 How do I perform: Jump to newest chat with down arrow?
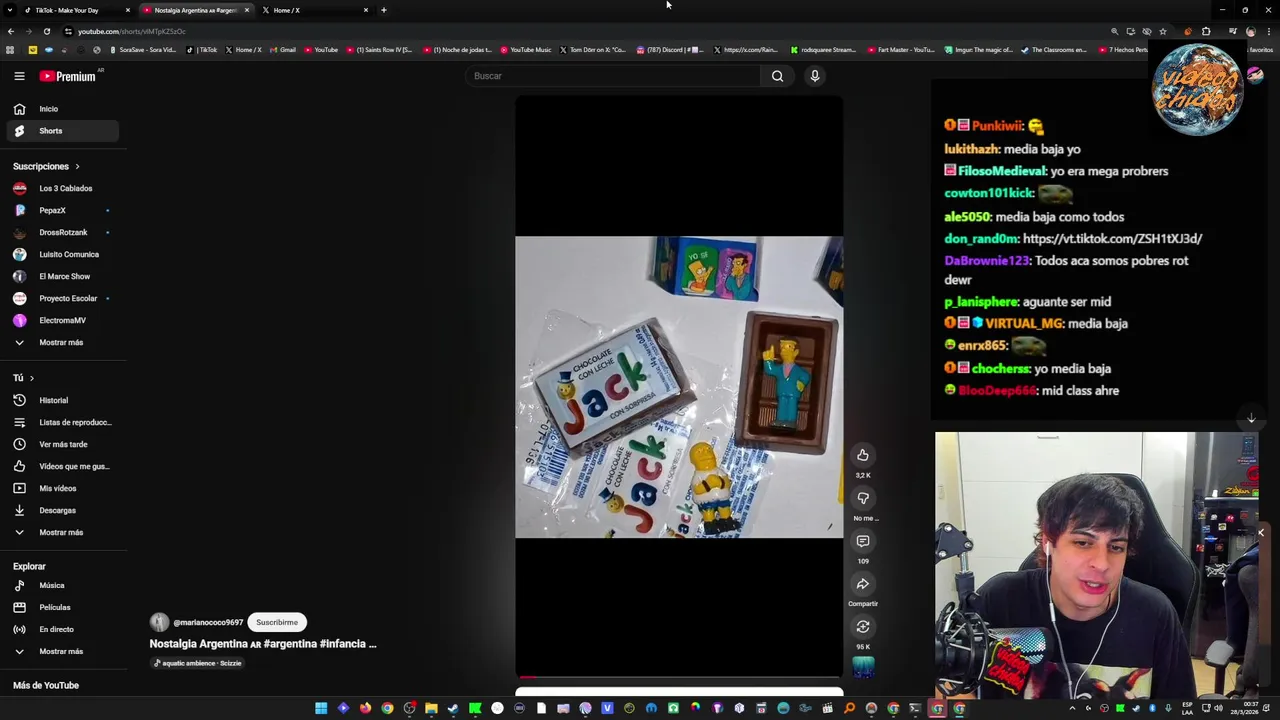click(1251, 418)
